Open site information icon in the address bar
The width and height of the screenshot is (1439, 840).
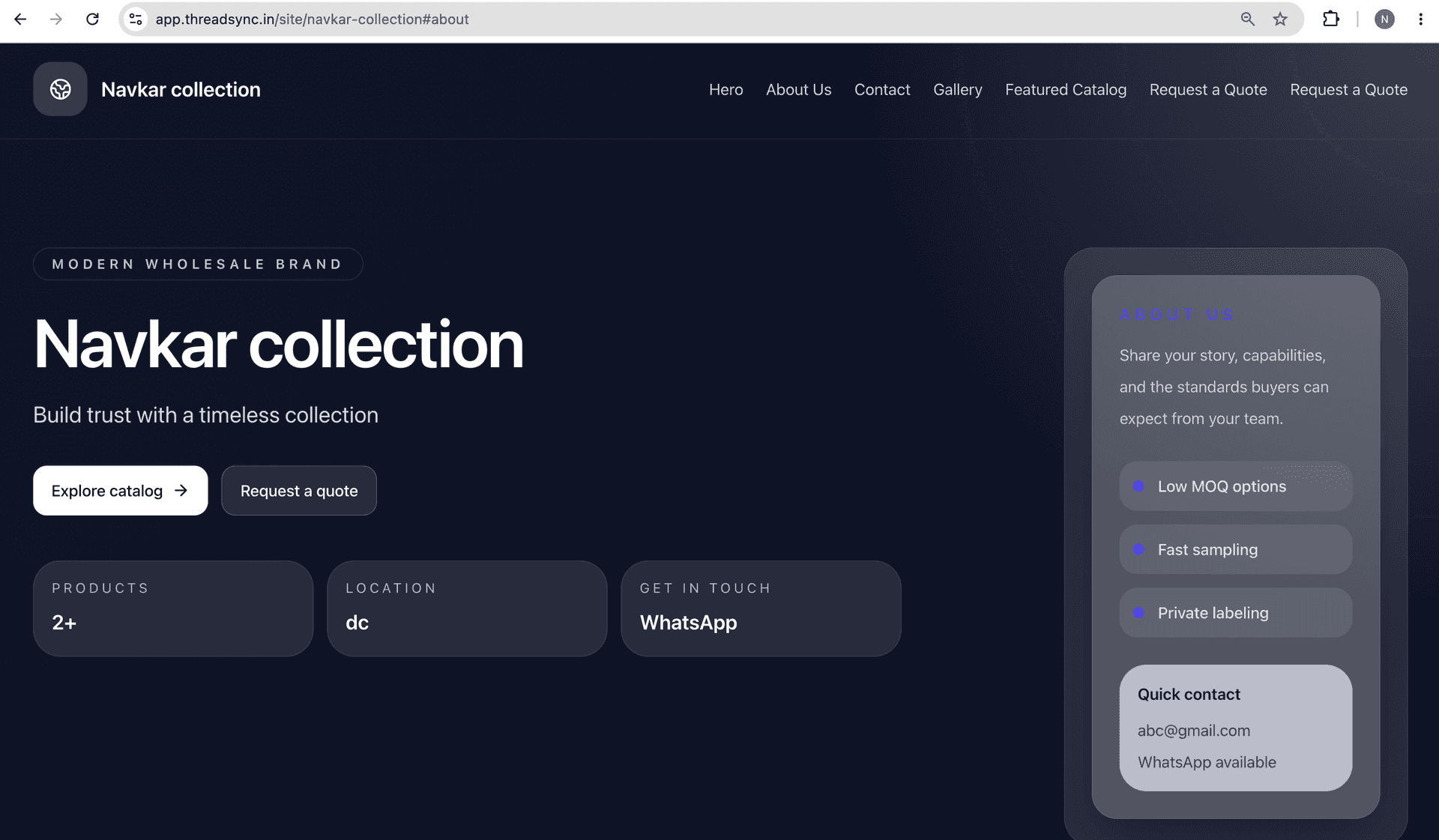click(136, 19)
